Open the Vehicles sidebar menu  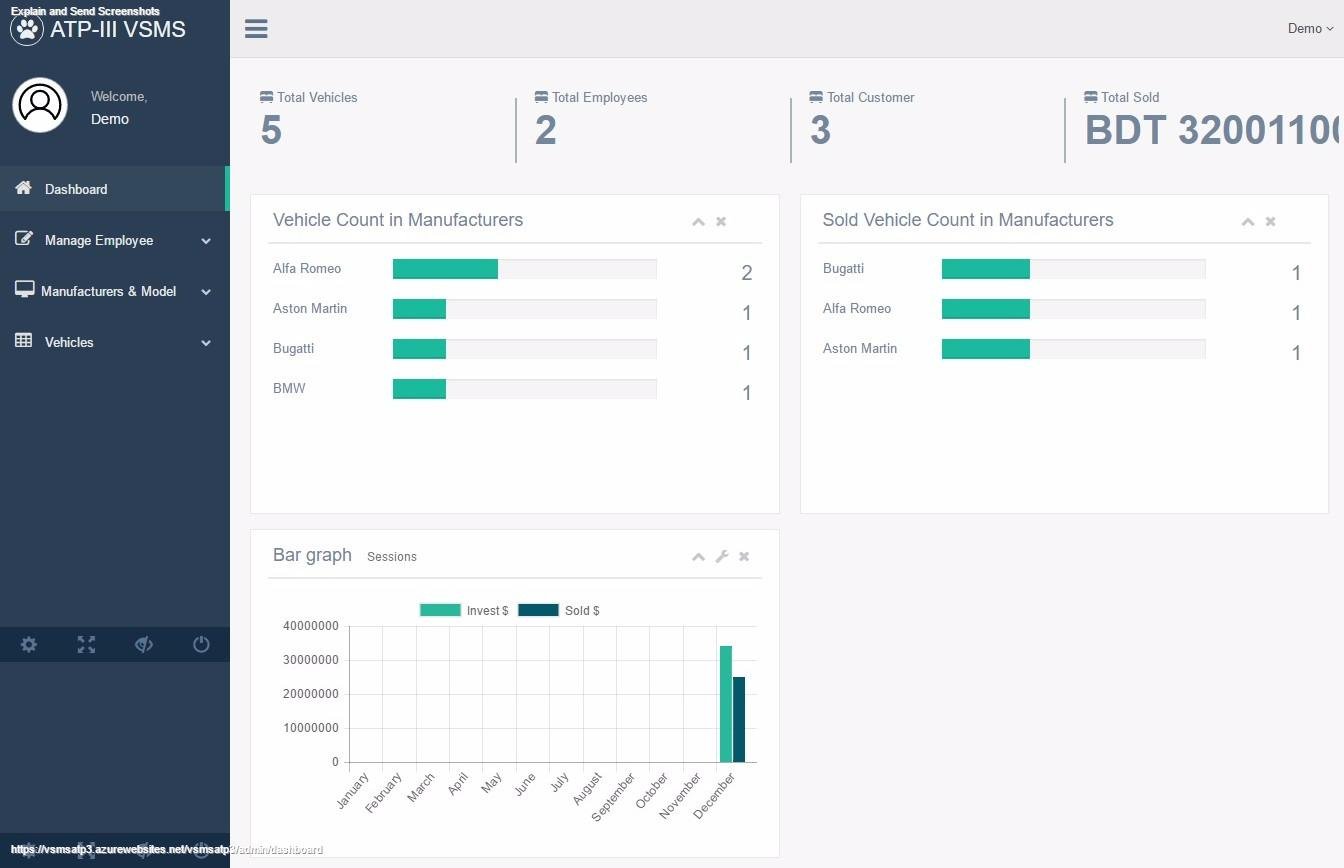(x=69, y=342)
